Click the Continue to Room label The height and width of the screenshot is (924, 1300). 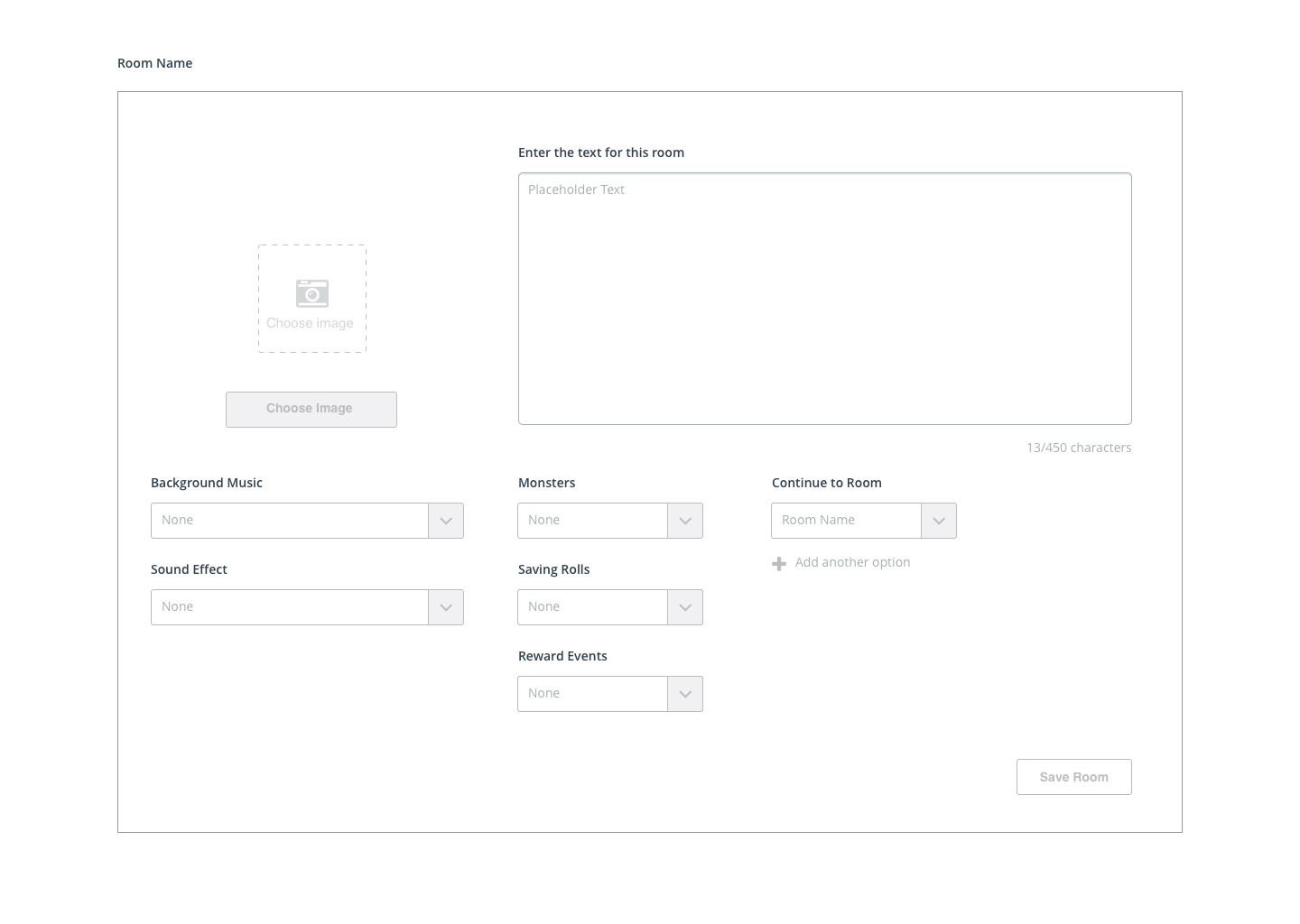(x=827, y=483)
